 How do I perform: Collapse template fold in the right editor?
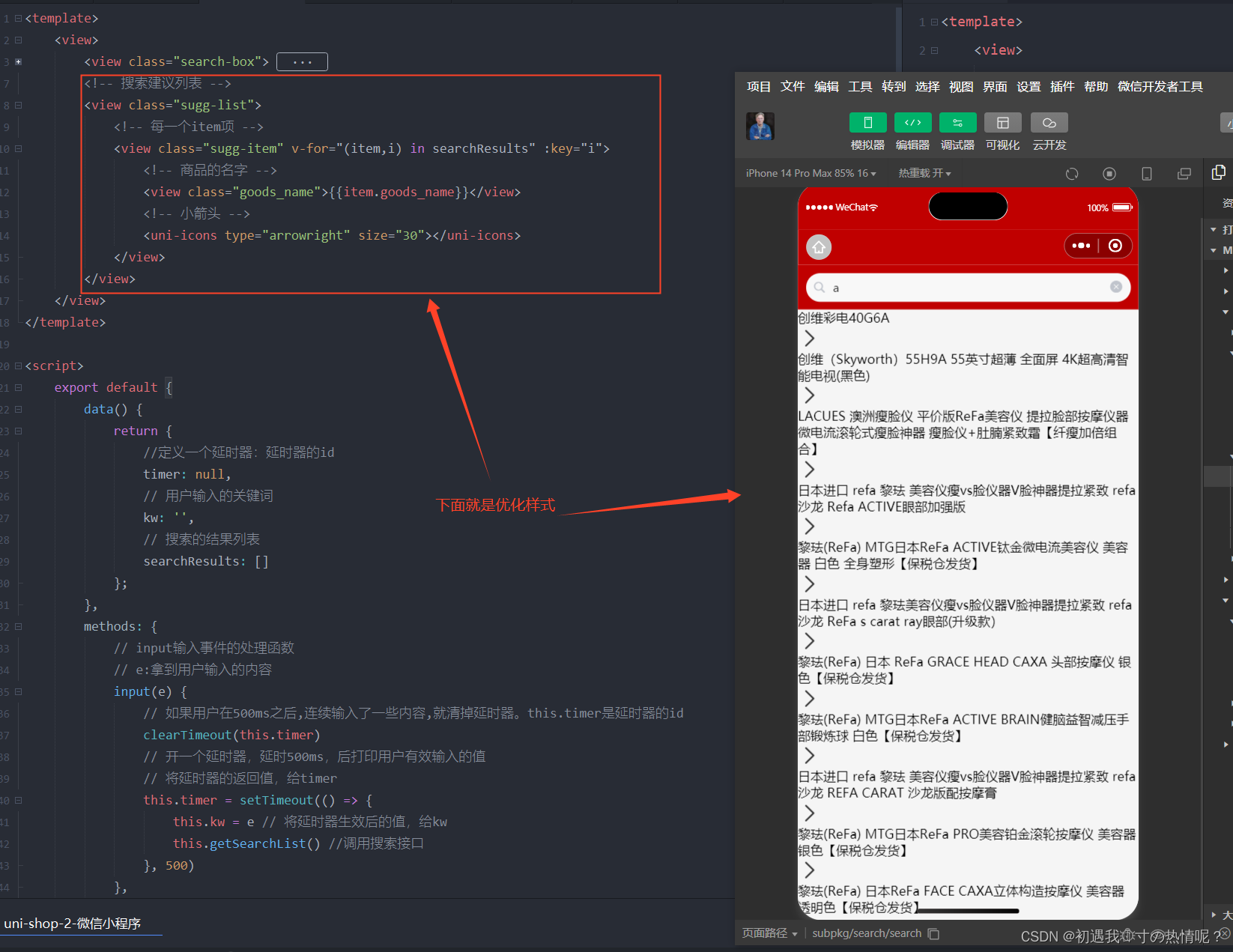[x=934, y=22]
